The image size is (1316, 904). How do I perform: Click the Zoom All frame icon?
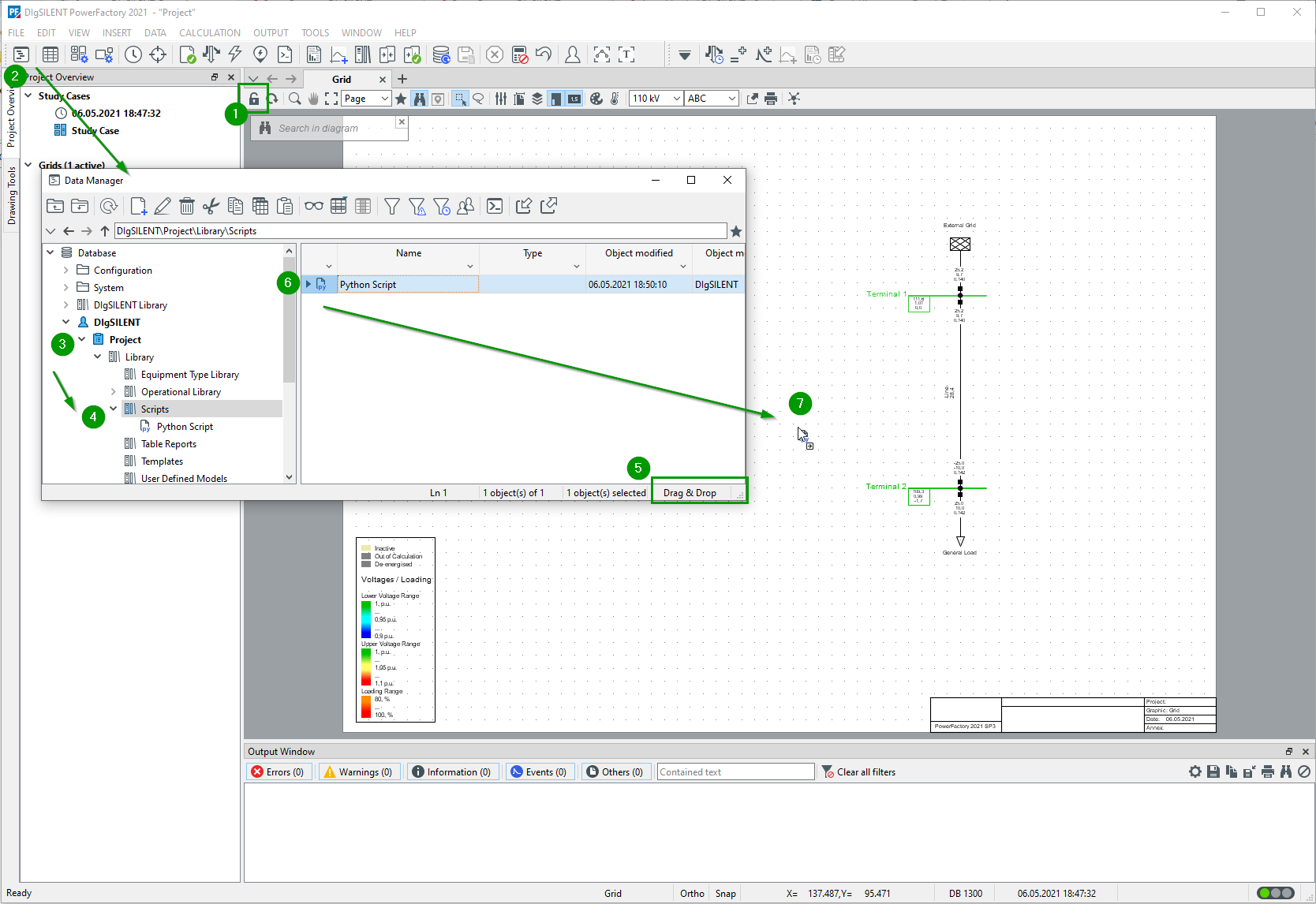coord(331,99)
